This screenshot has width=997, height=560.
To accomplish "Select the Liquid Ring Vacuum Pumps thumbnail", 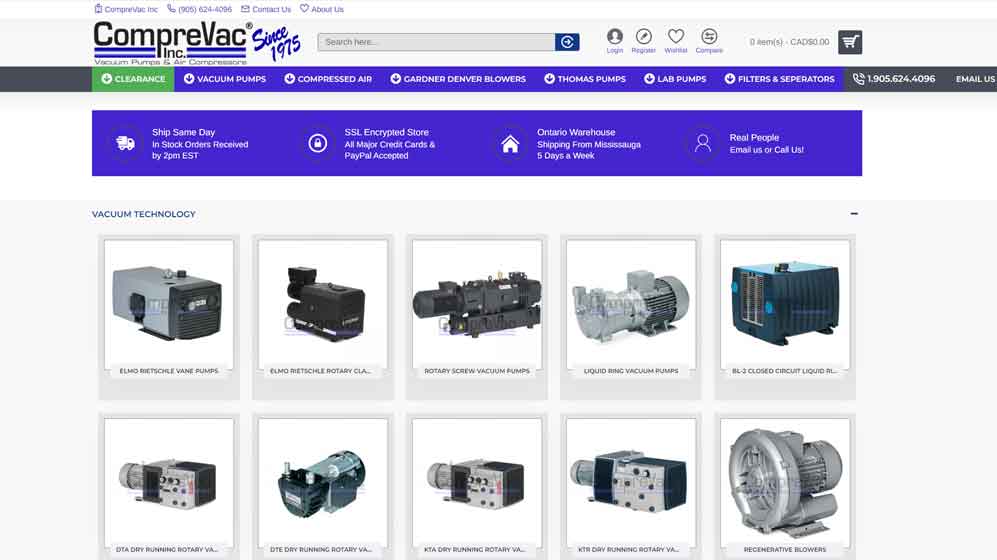I will tap(631, 305).
